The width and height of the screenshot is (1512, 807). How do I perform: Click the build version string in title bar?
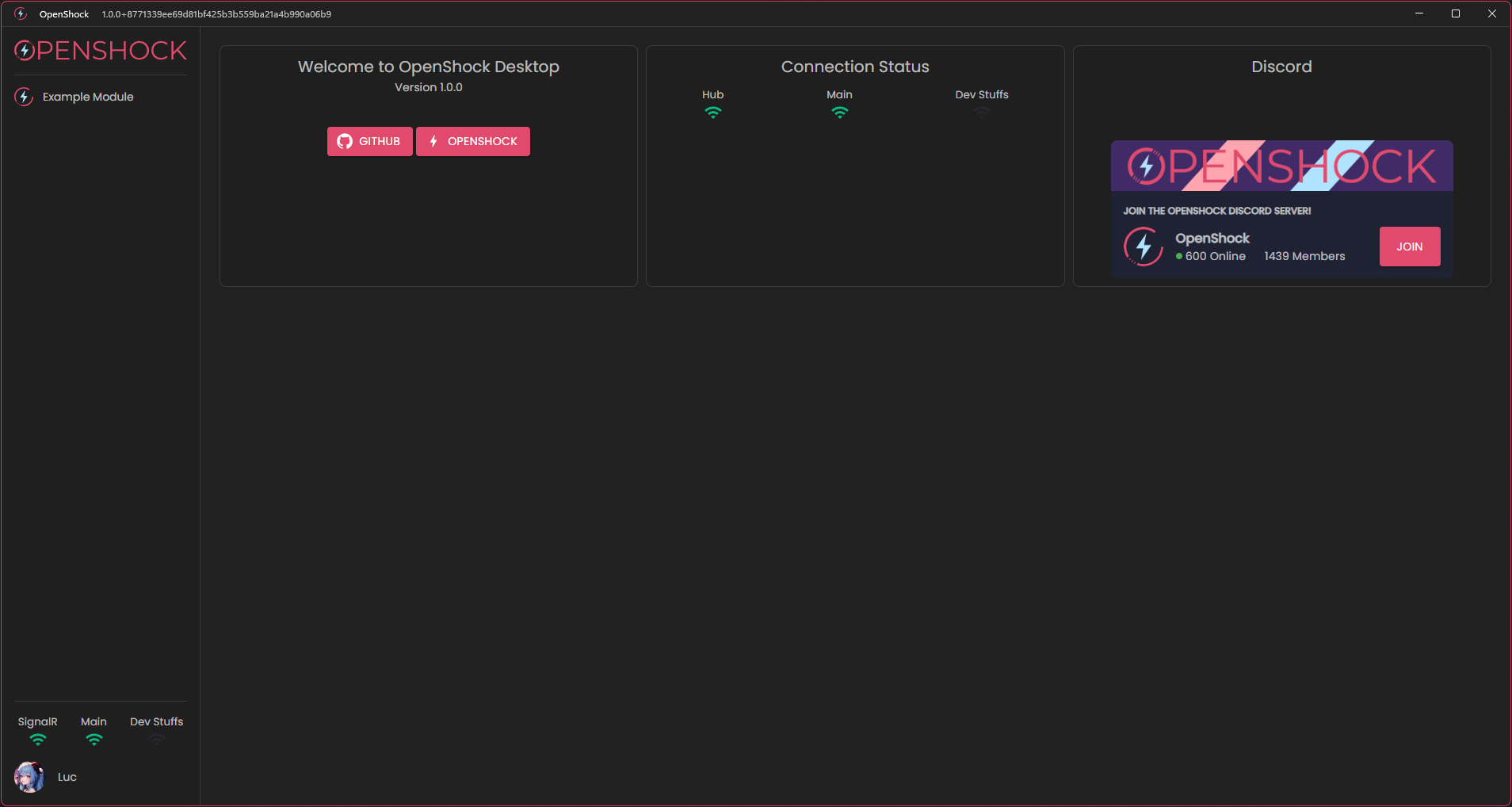(216, 14)
